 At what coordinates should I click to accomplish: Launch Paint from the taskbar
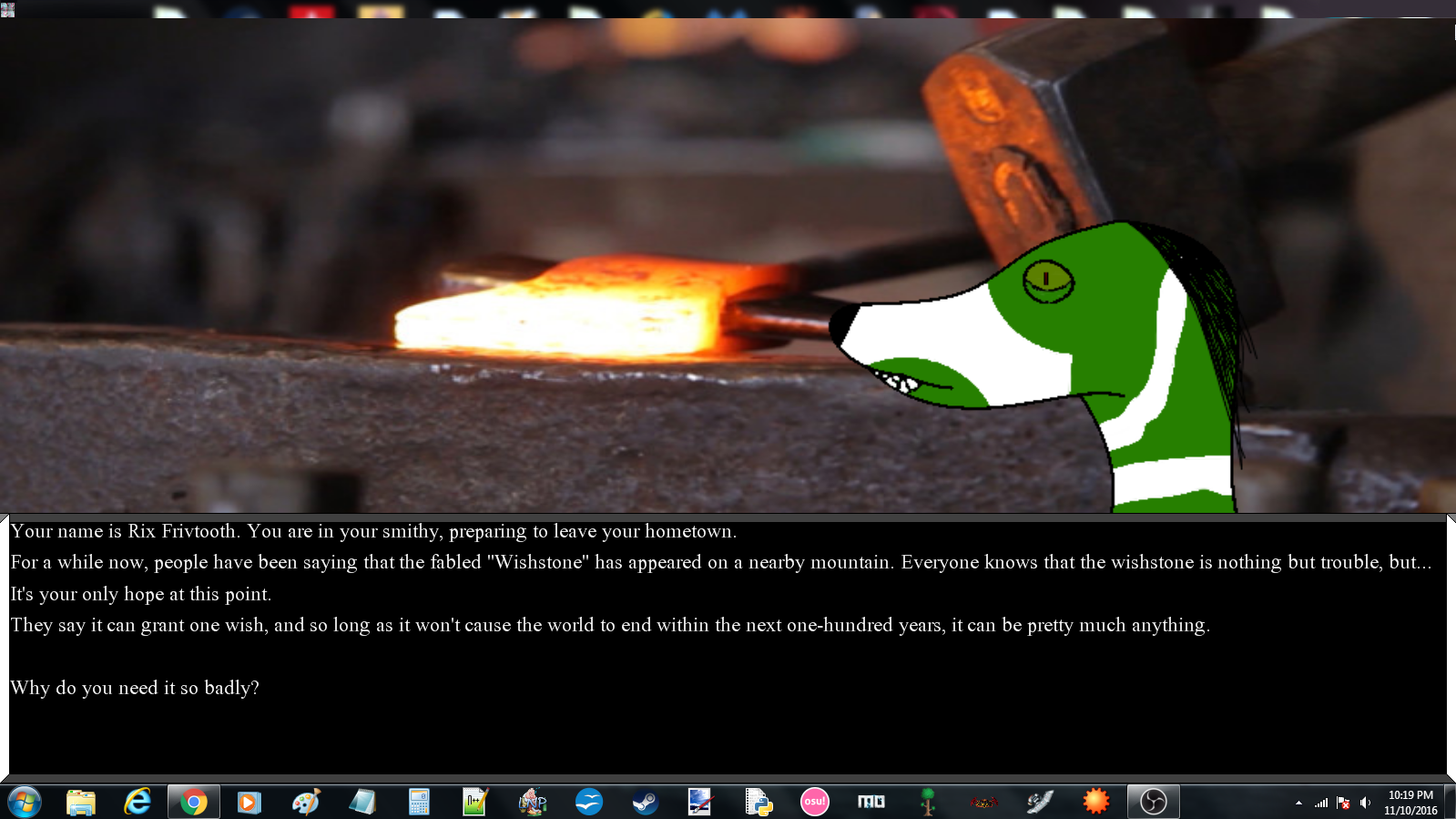click(x=306, y=802)
